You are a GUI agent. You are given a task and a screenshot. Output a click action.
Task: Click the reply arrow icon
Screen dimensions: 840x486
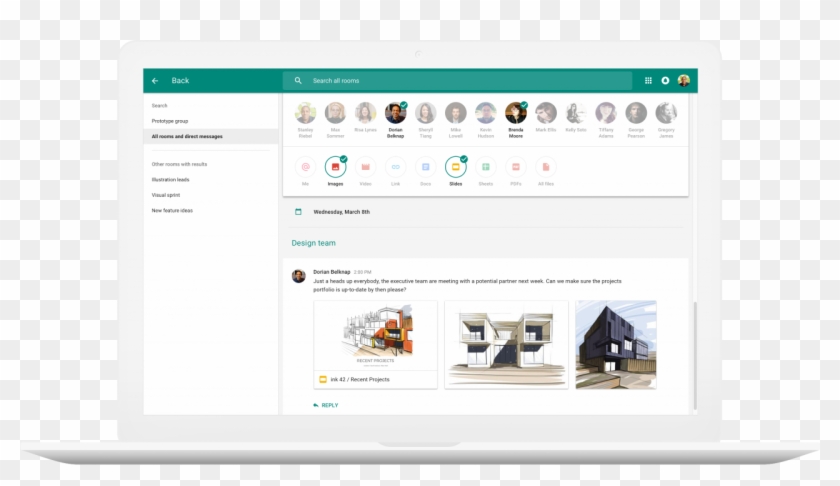coord(316,405)
